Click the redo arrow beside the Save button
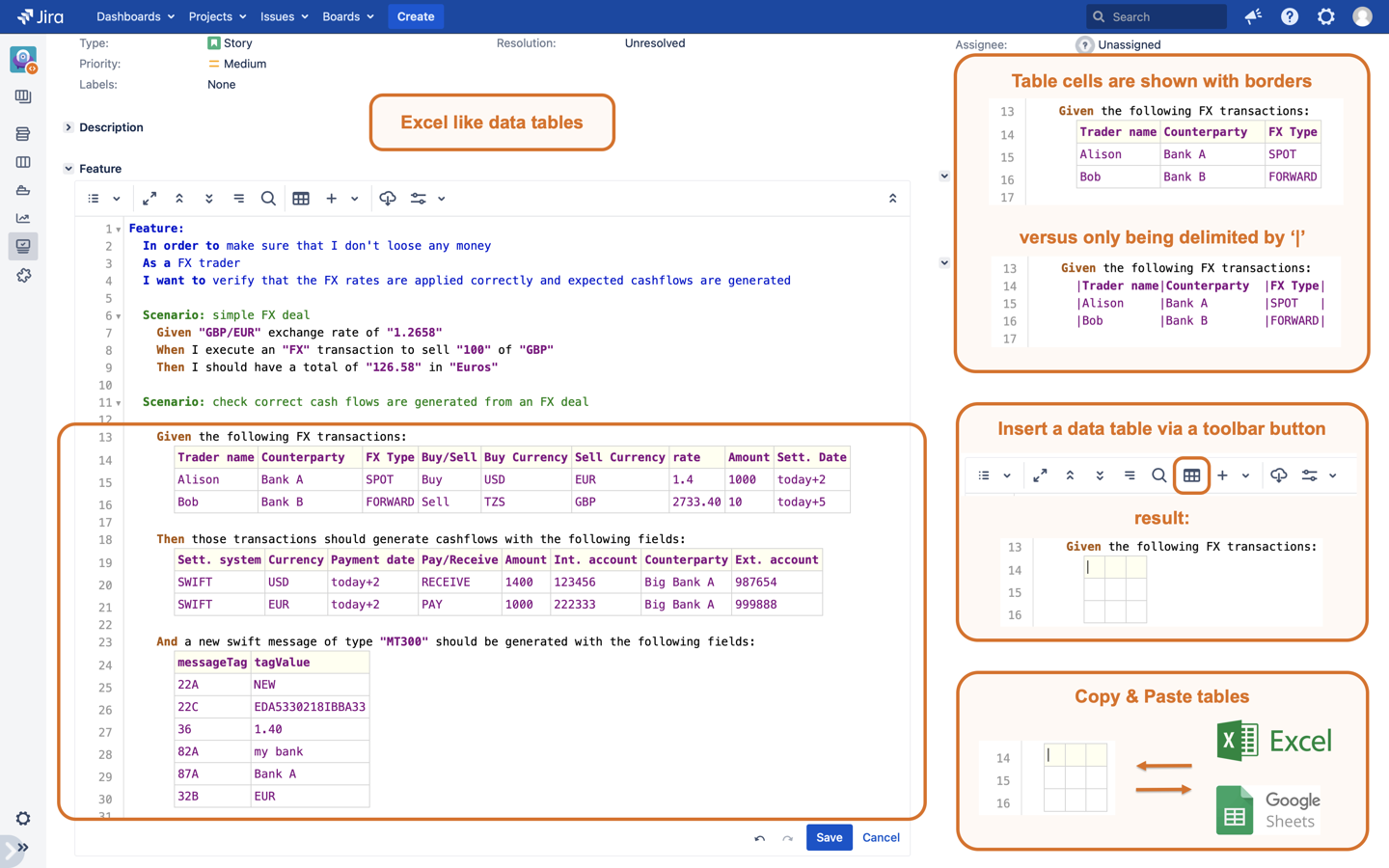This screenshot has width=1389, height=868. click(x=787, y=838)
